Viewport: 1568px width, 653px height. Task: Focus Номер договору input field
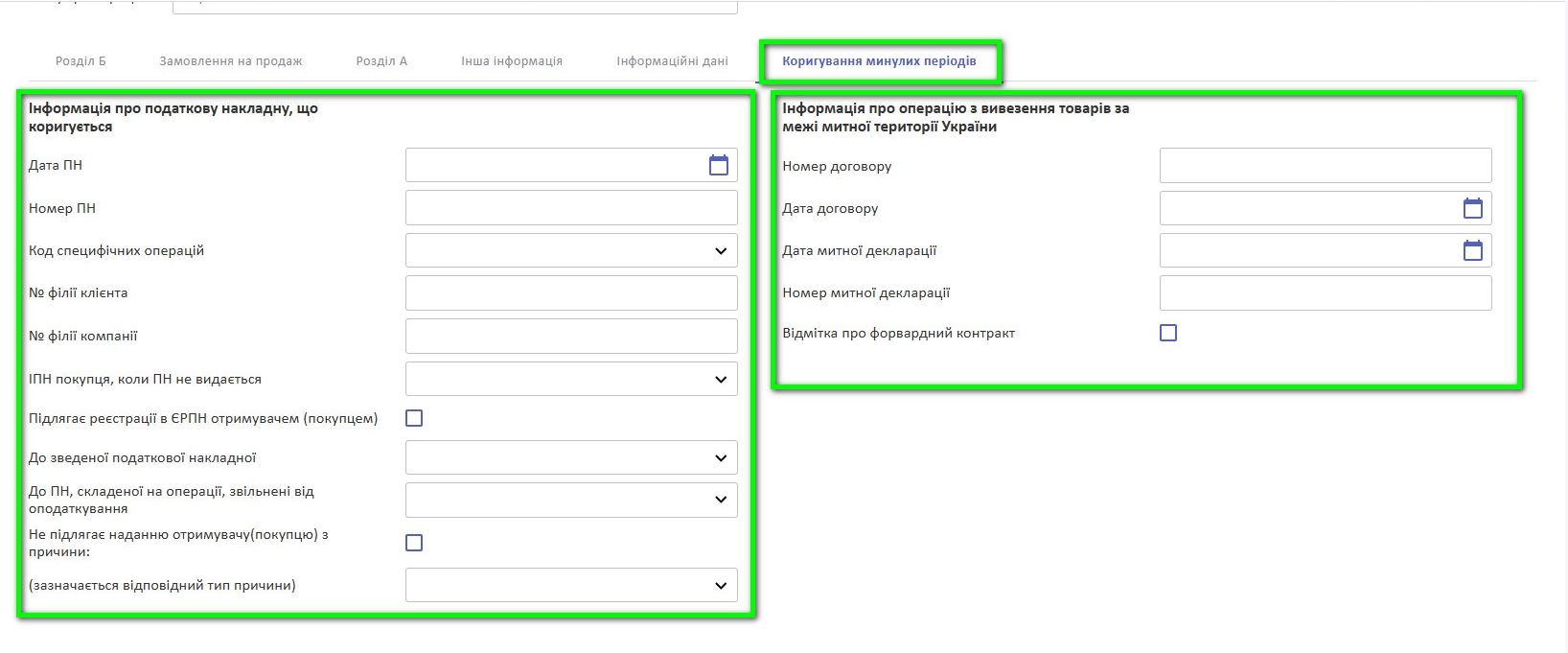[1326, 165]
